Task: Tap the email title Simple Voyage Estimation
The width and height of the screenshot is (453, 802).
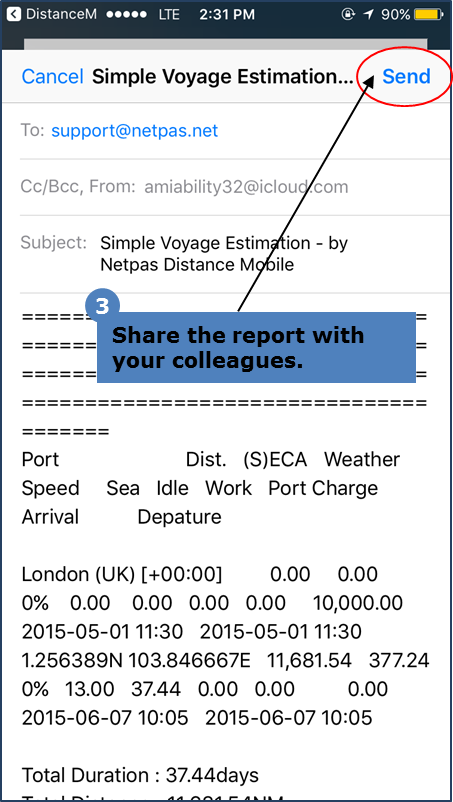Action: (223, 77)
